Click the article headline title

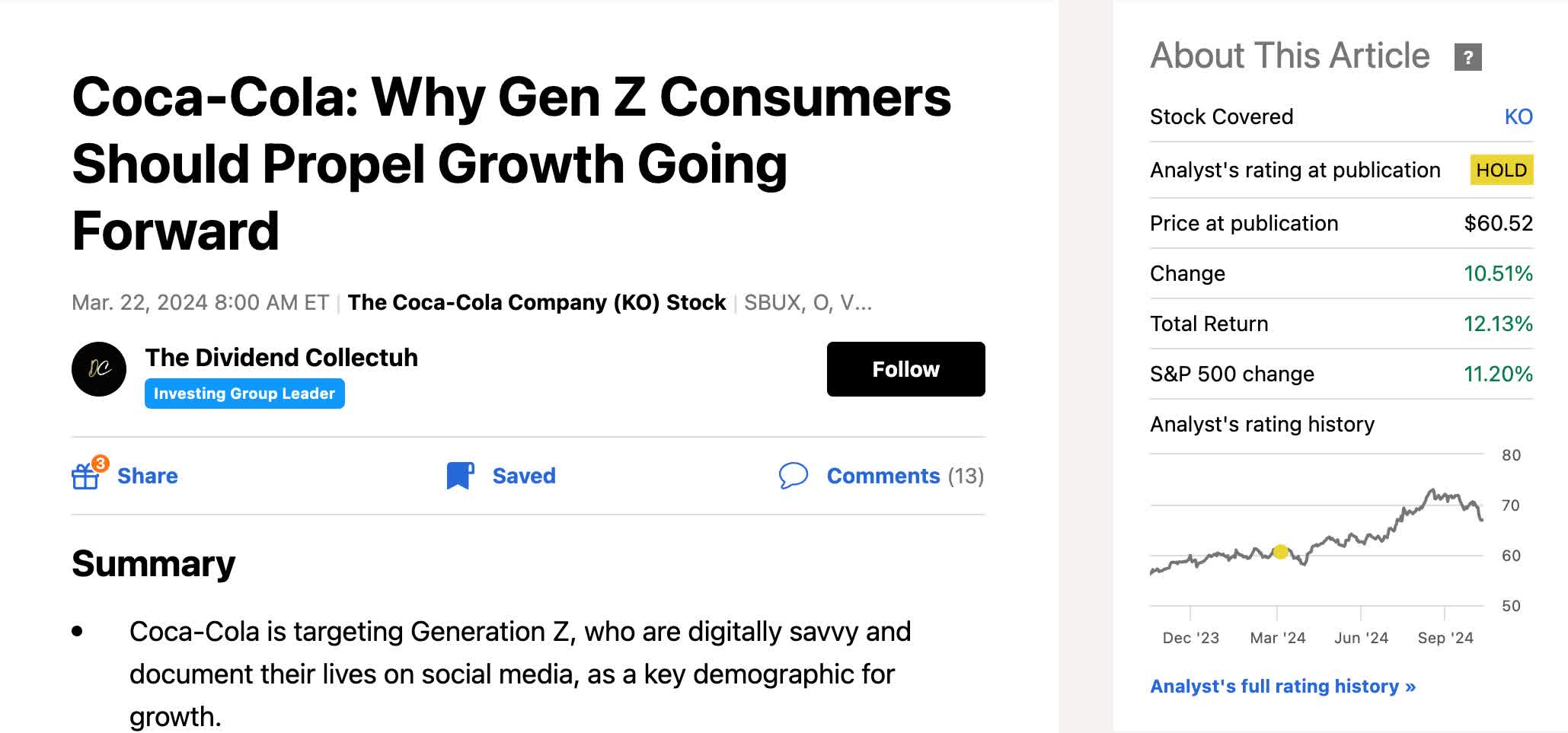(511, 164)
